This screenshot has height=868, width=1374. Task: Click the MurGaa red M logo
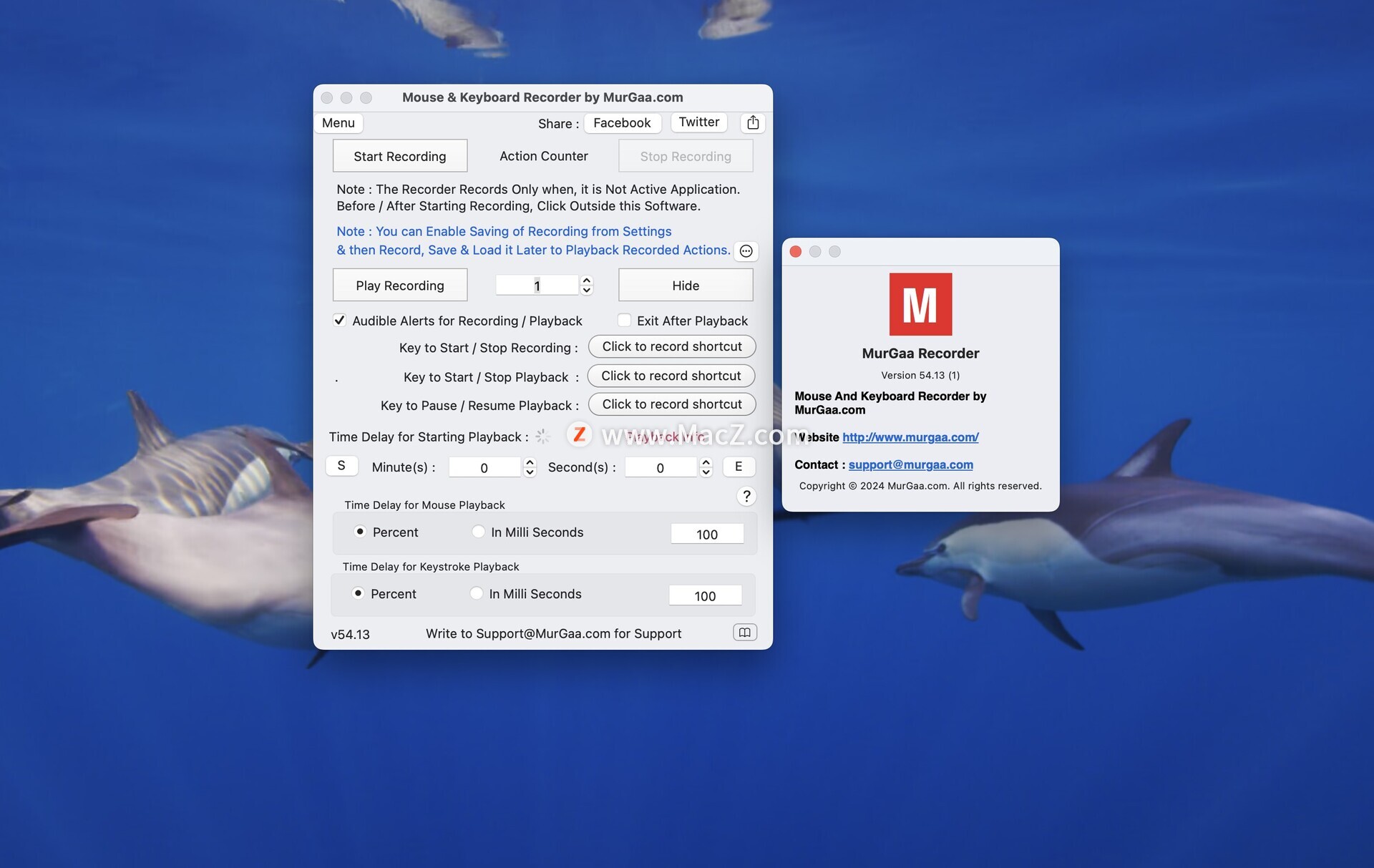(x=920, y=304)
